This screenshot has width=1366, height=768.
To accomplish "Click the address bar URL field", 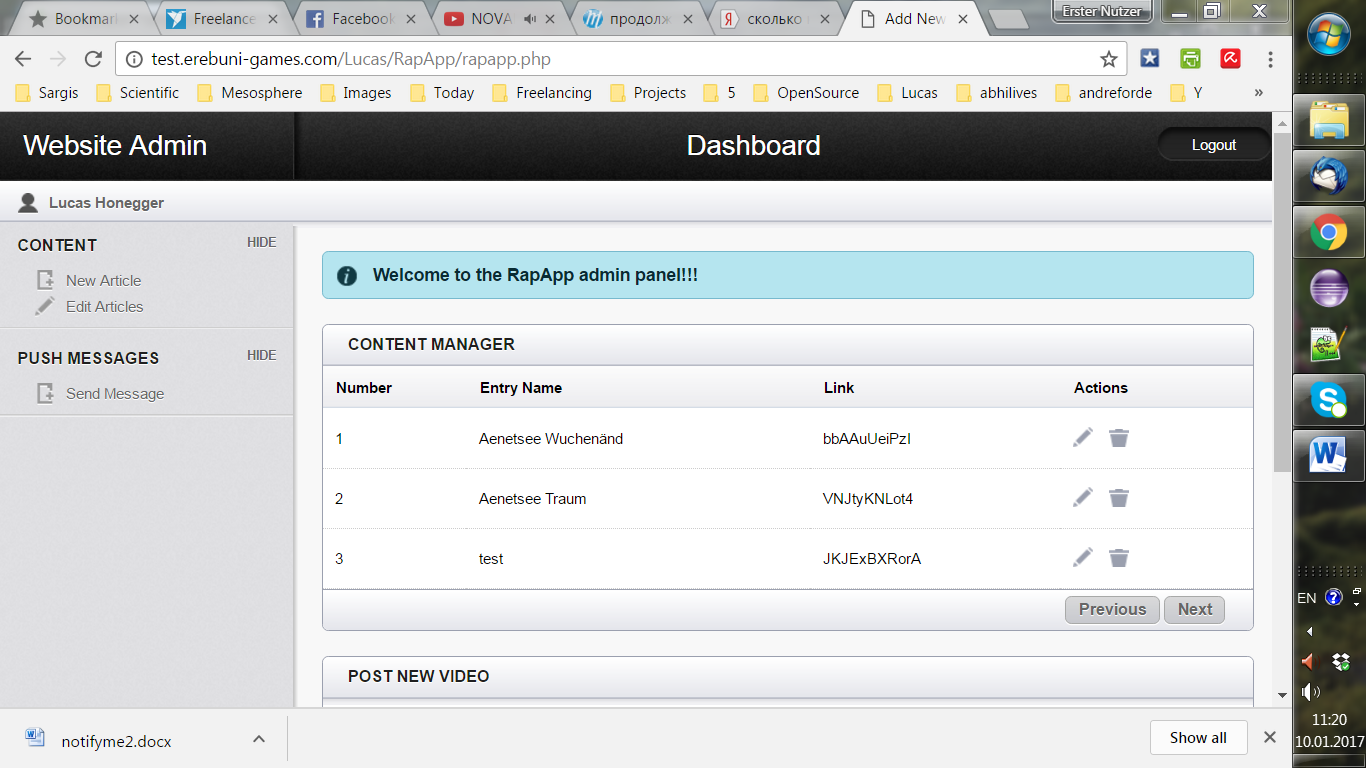I will (620, 59).
